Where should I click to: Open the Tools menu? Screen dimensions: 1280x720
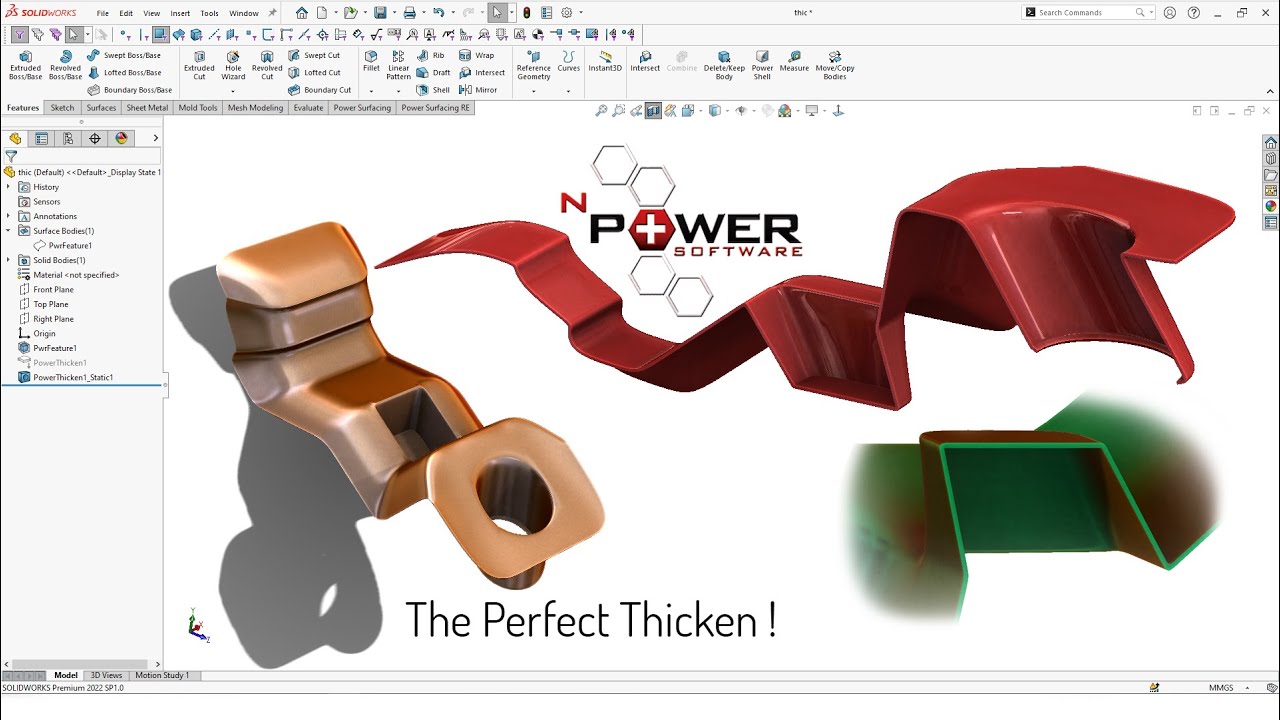click(x=209, y=13)
